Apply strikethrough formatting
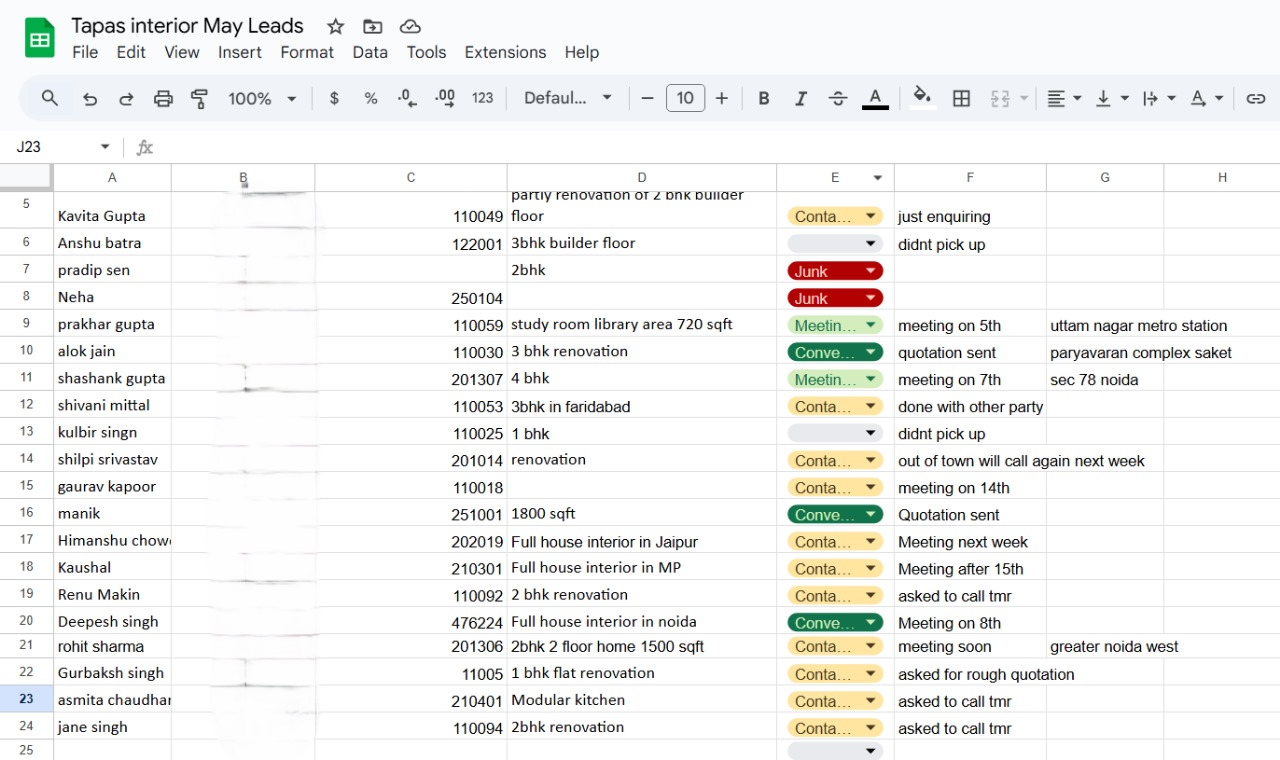1280x760 pixels. (838, 98)
